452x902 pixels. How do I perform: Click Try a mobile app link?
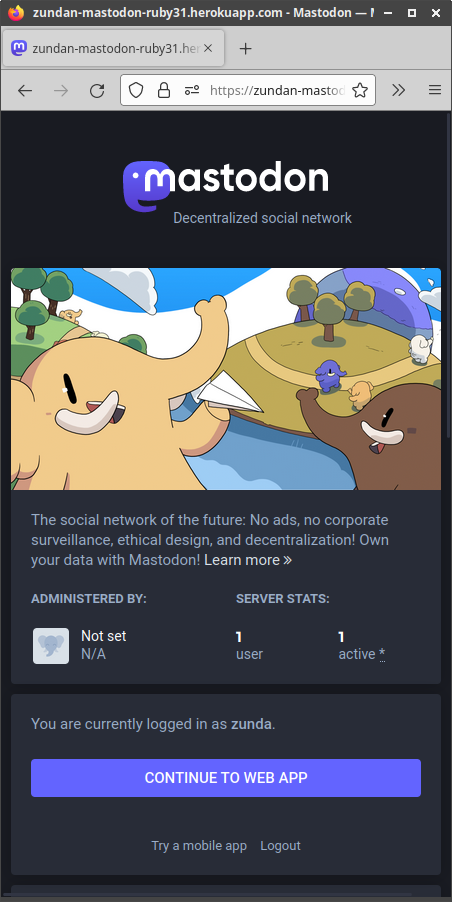click(x=199, y=846)
